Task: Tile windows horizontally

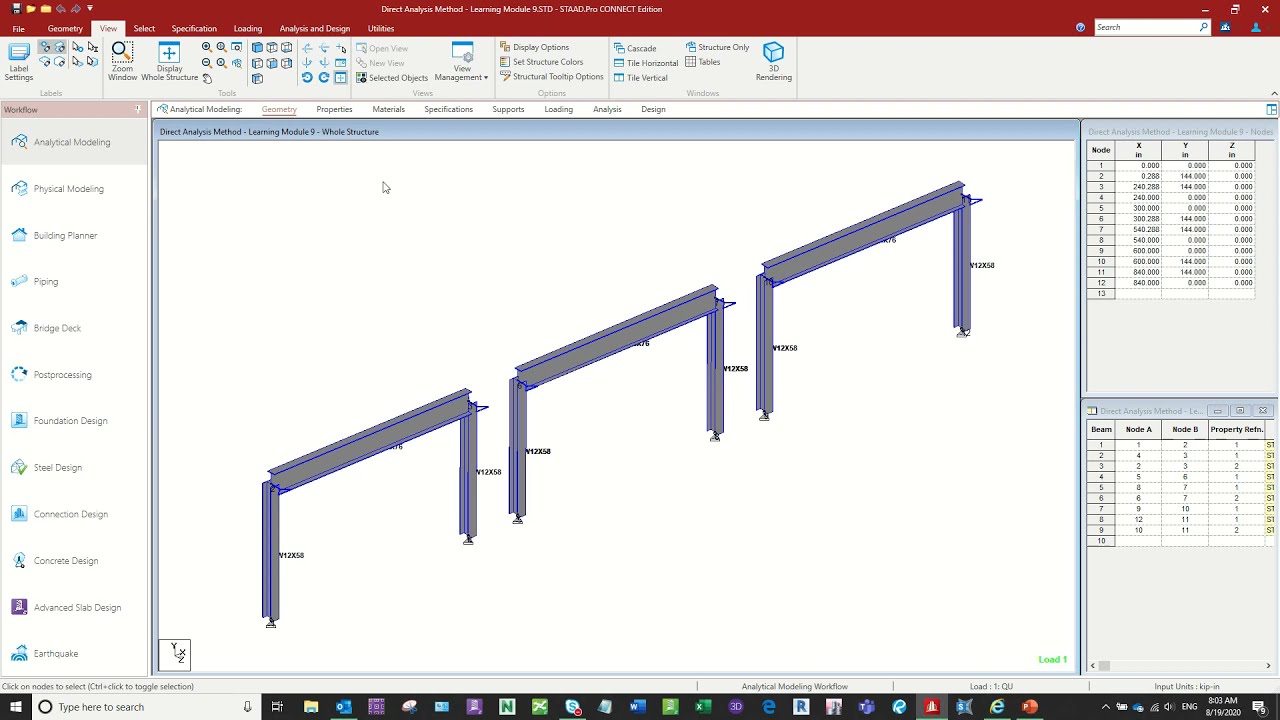Action: (x=645, y=63)
